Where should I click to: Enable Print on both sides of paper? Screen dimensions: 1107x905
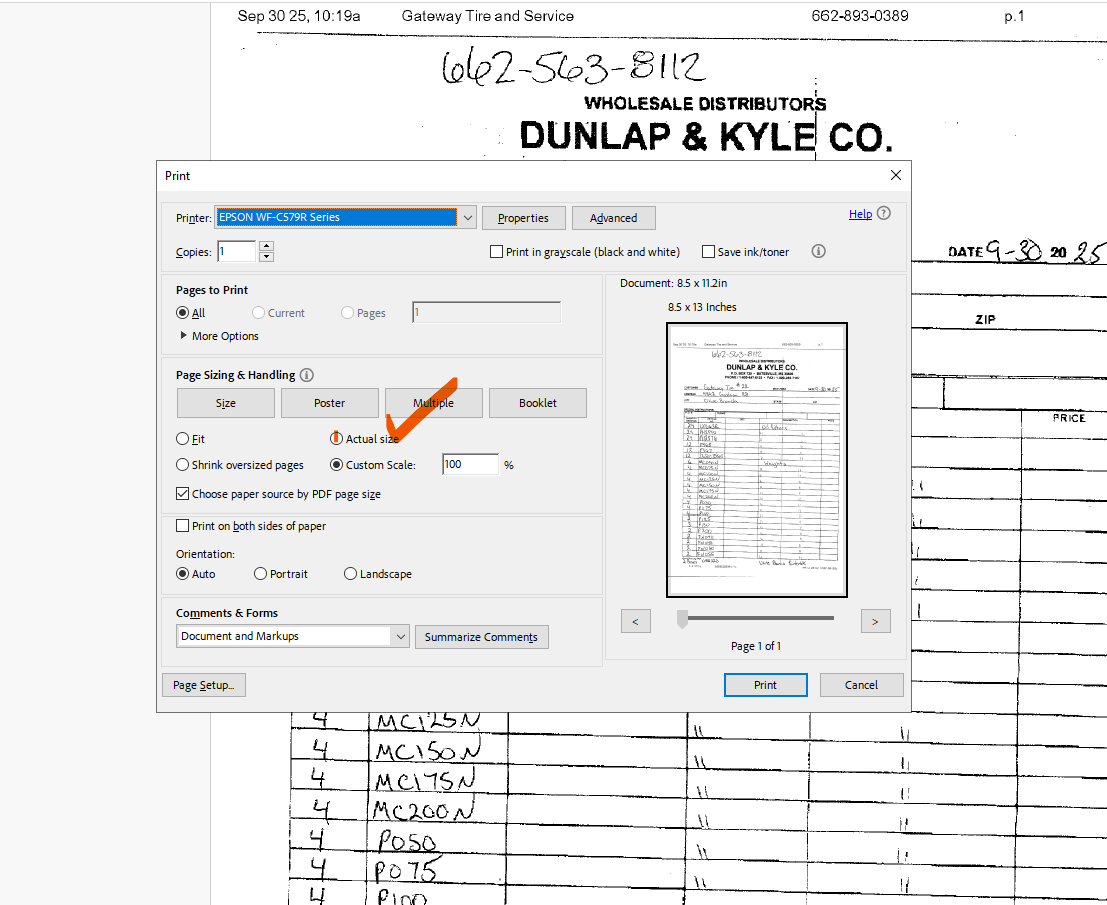182,526
